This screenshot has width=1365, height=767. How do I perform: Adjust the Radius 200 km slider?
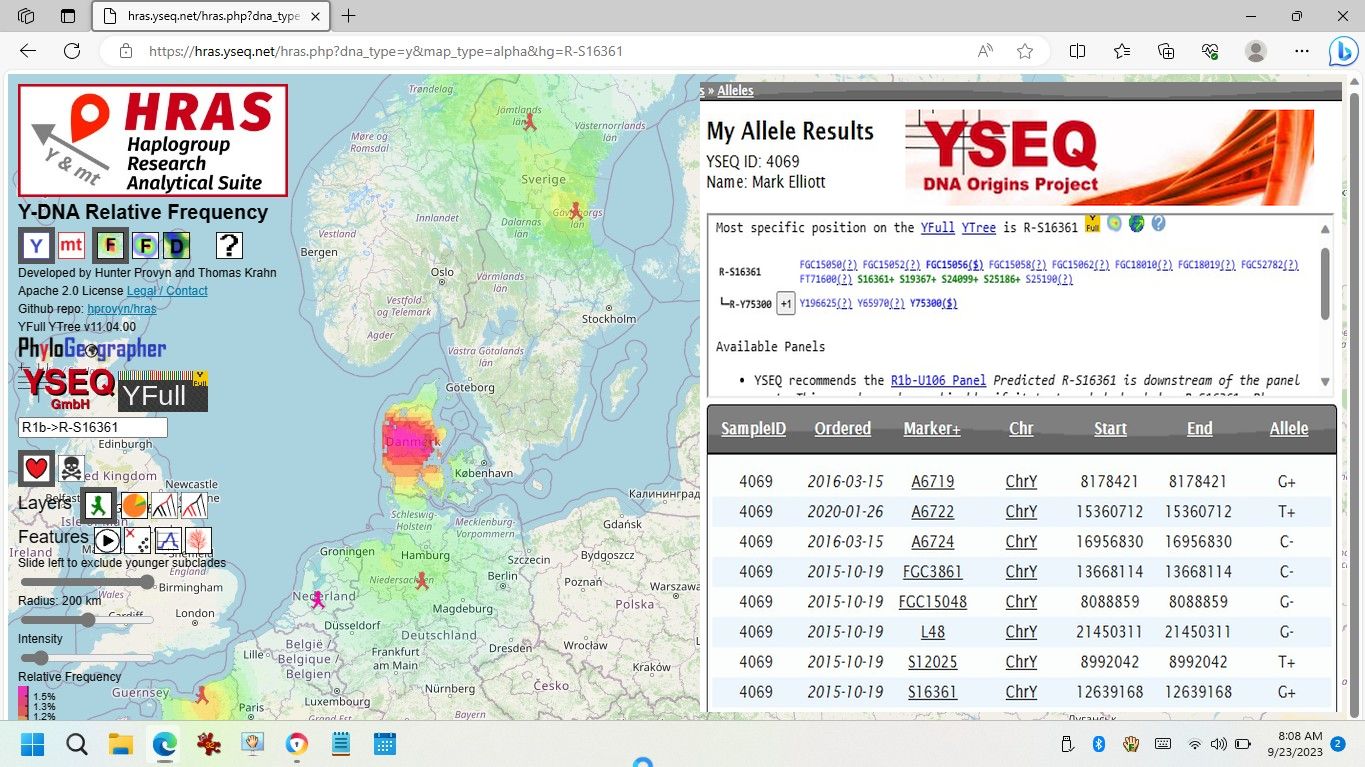tap(88, 620)
